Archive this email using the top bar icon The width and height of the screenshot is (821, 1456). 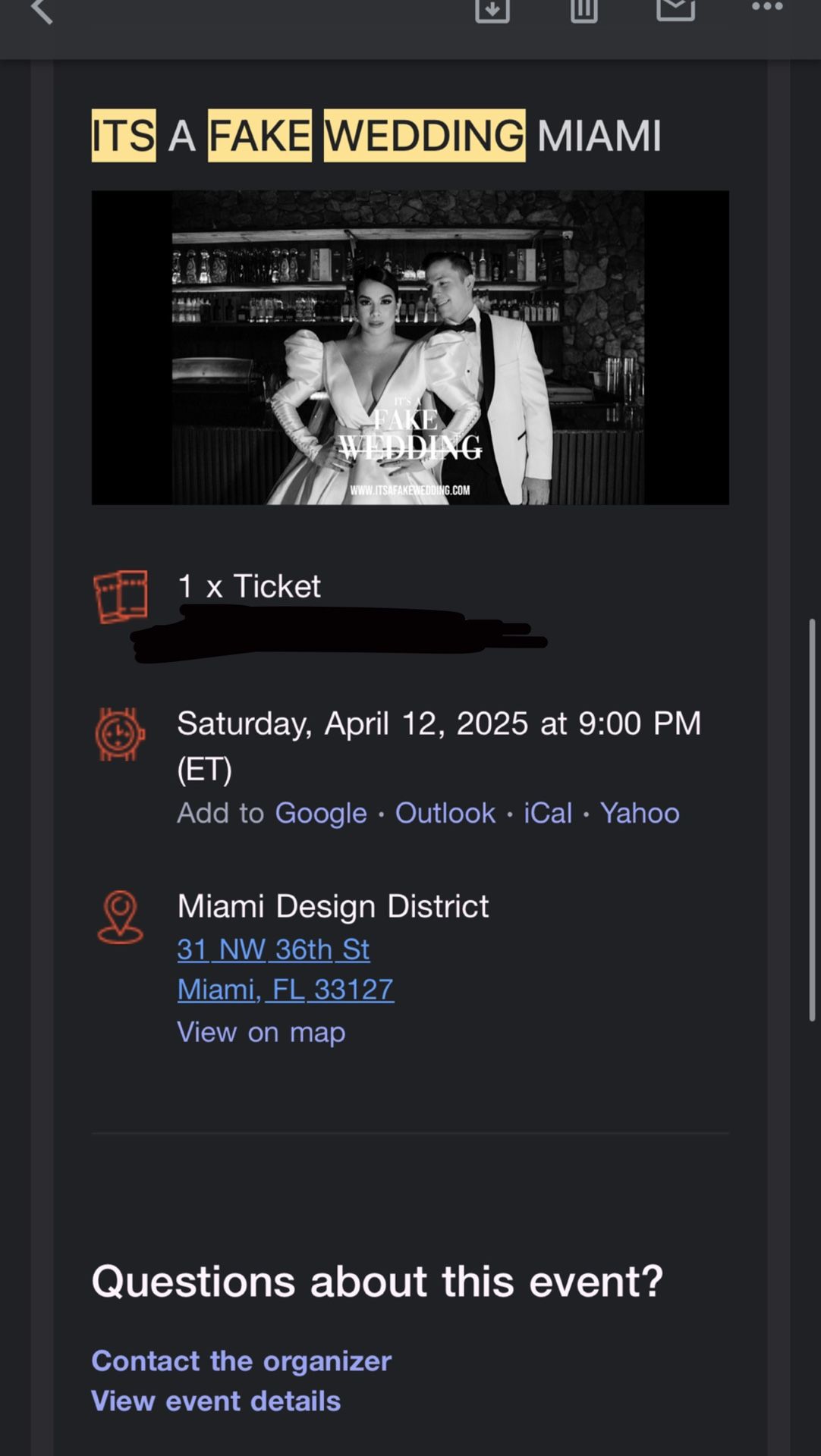point(492,9)
